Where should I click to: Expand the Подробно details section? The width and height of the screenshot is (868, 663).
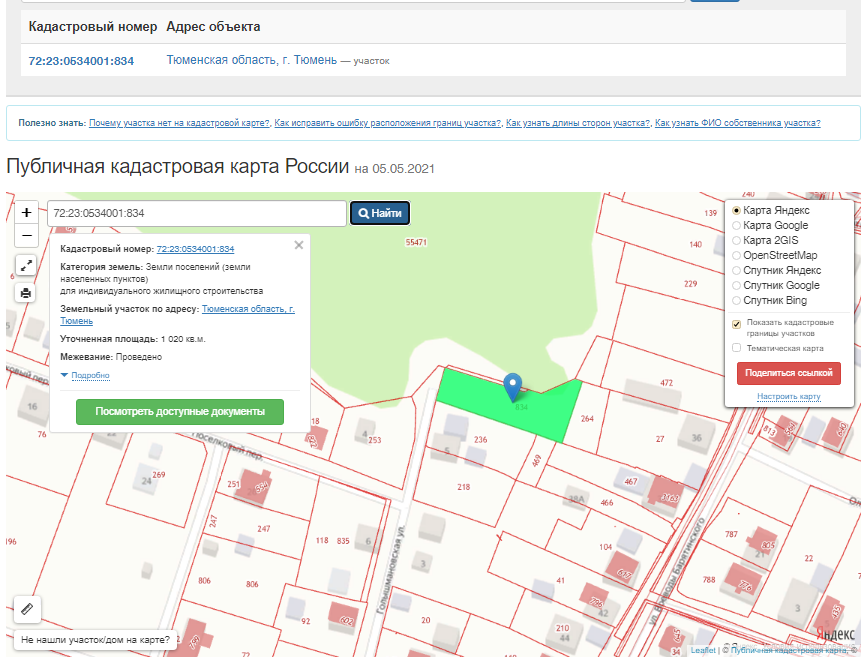click(90, 375)
